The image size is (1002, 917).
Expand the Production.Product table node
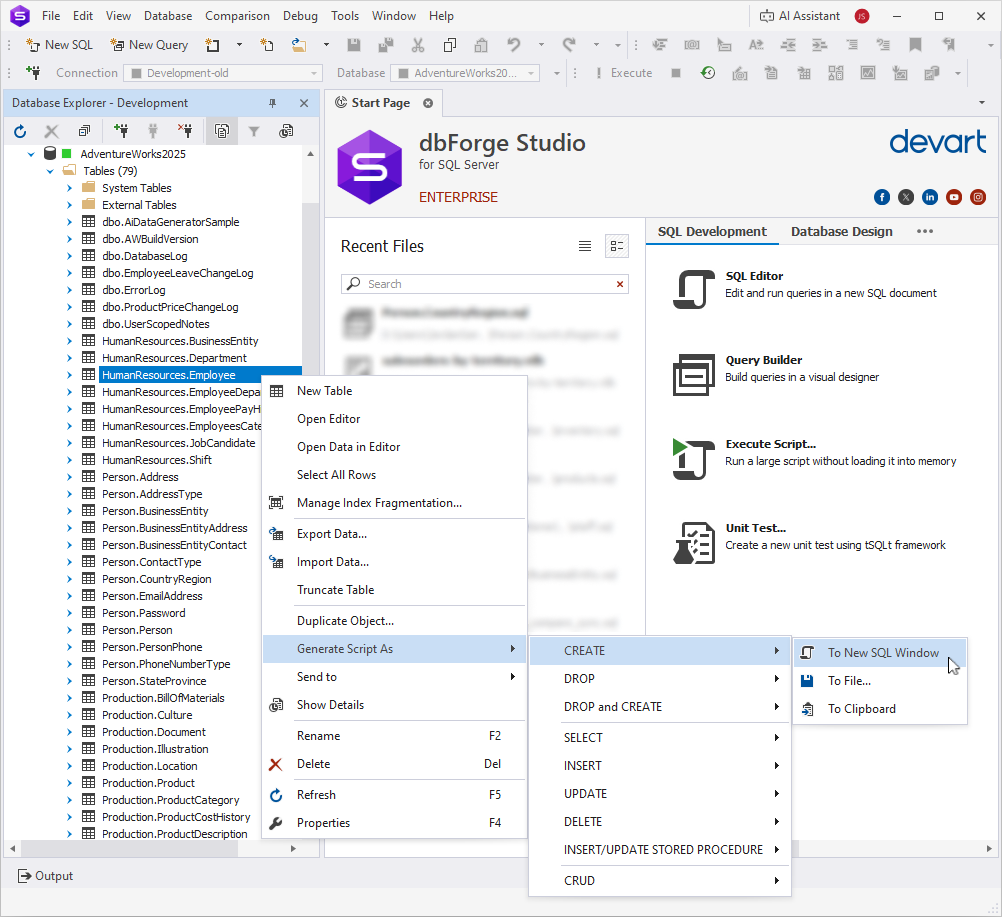[x=69, y=783]
